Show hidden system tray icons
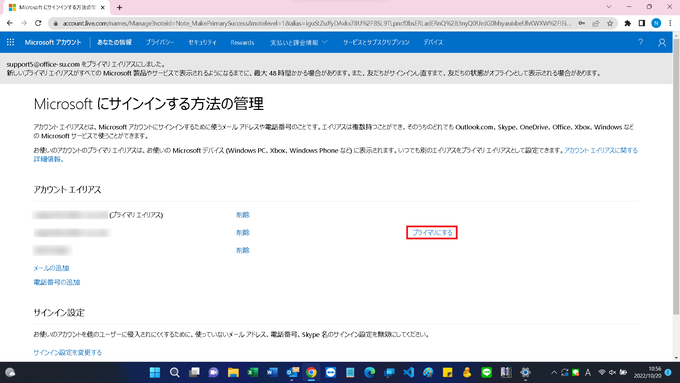Screen dimensions: 680x383 point(554,372)
